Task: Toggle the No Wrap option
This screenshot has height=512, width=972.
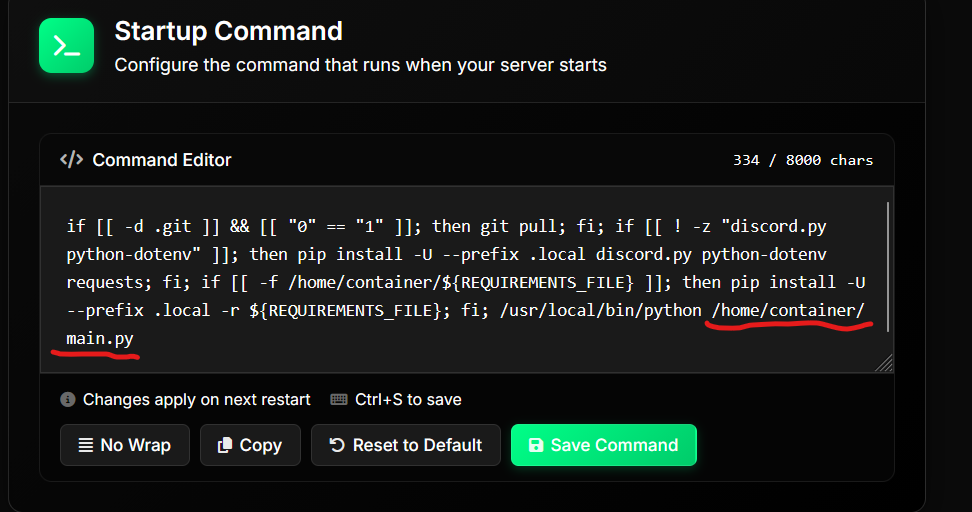Action: 125,445
